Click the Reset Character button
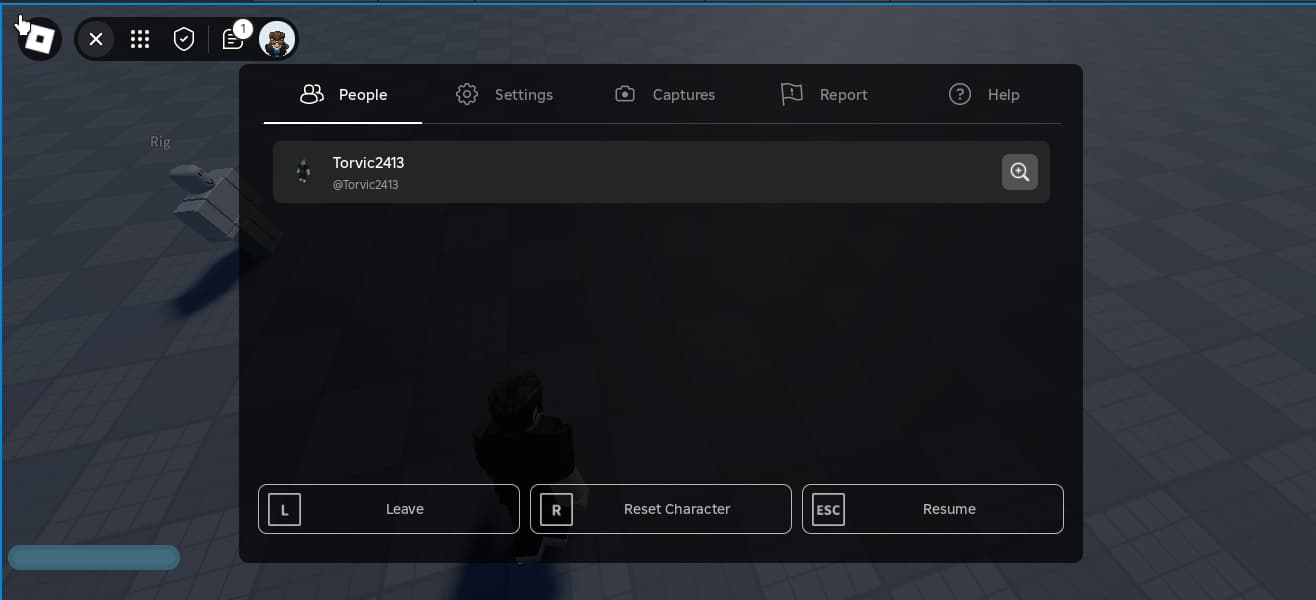 [661, 509]
